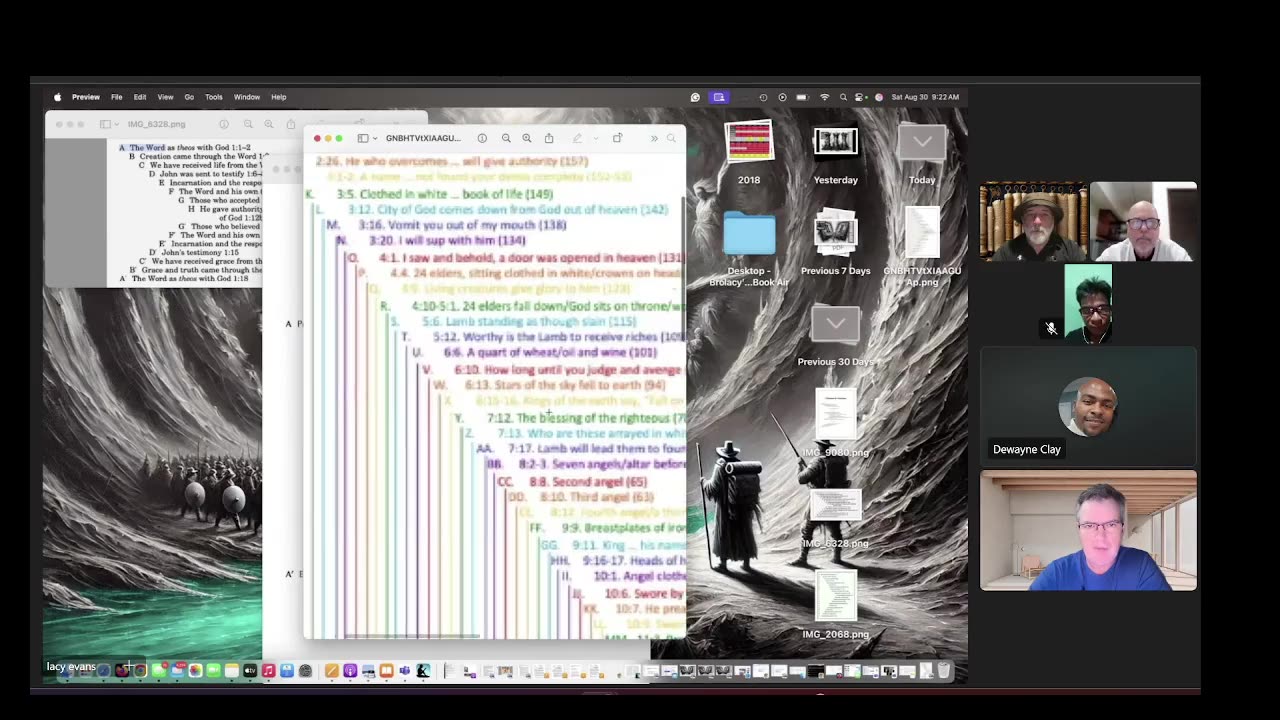The image size is (1280, 720).
Task: Zoom out in GNBHTVtXIAAGU window
Action: click(506, 138)
